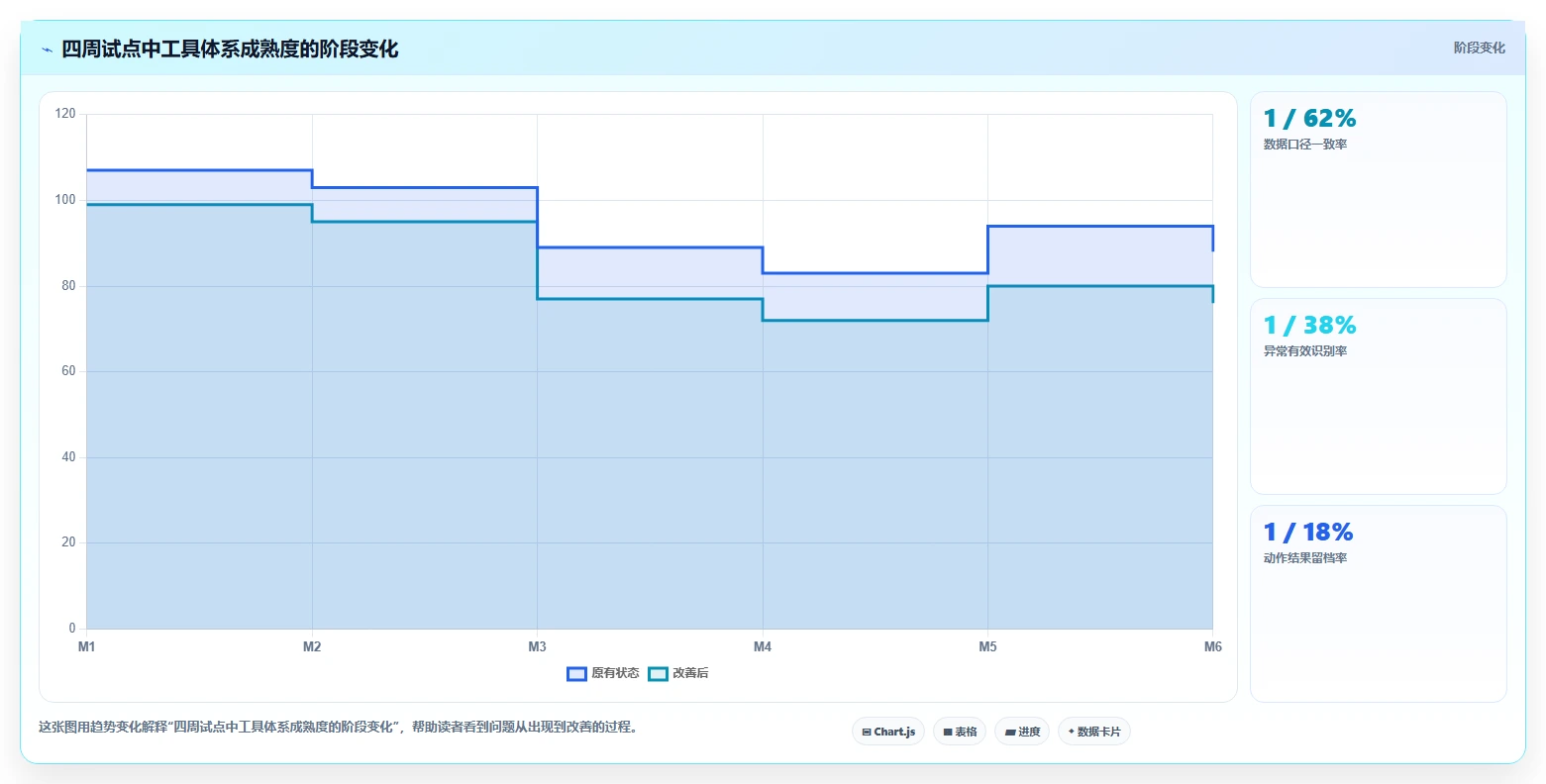Click the blue 原有状态 legend swatch
The width and height of the screenshot is (1546, 784).
click(576, 674)
